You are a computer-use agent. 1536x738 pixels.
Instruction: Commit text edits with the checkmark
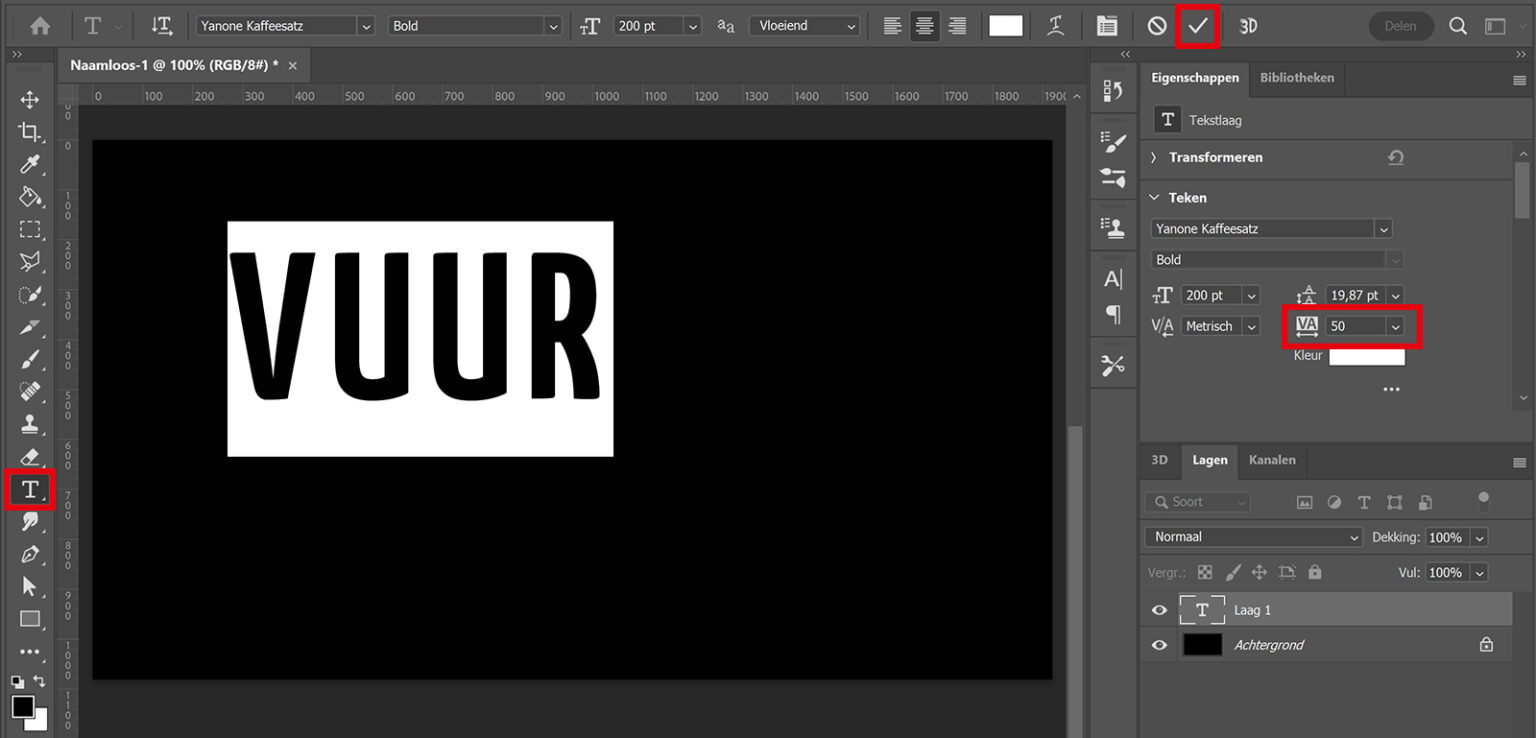pos(1198,26)
